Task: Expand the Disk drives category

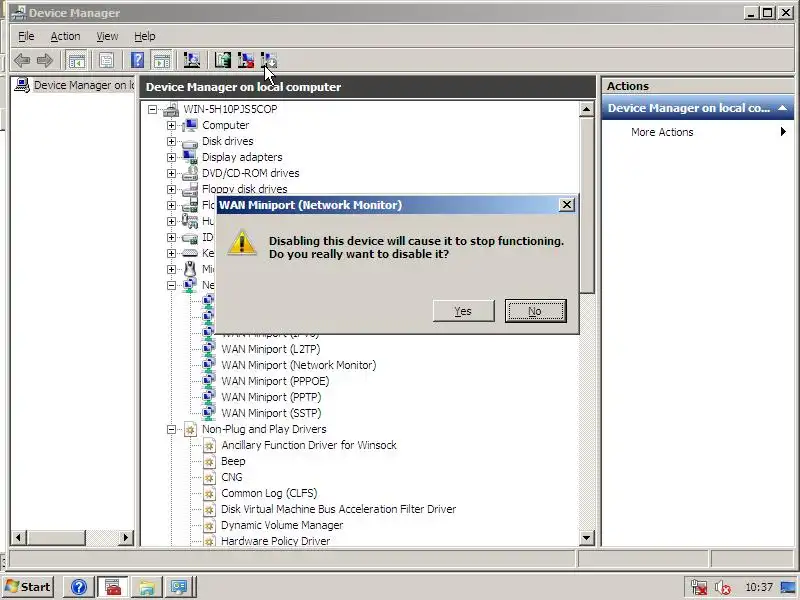Action: (x=171, y=141)
